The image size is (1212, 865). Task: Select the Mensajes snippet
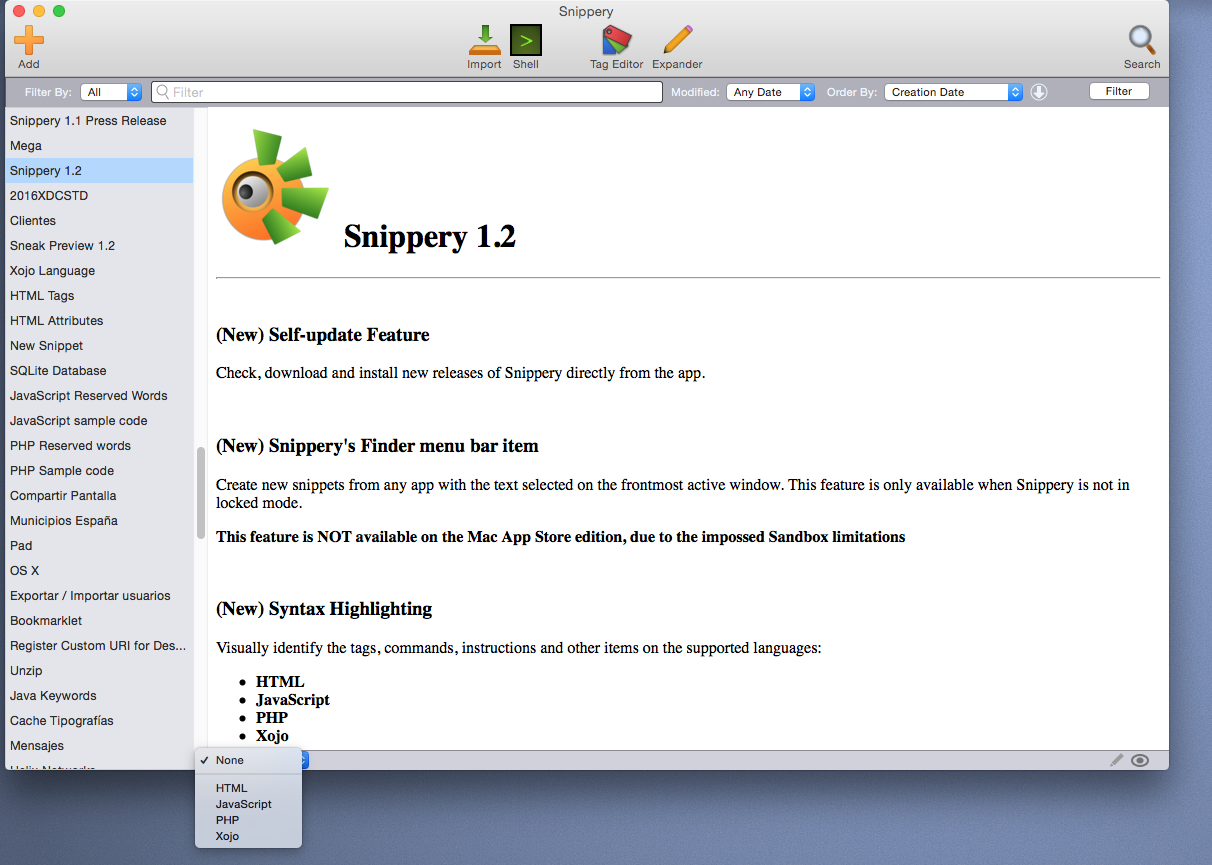click(x=99, y=745)
